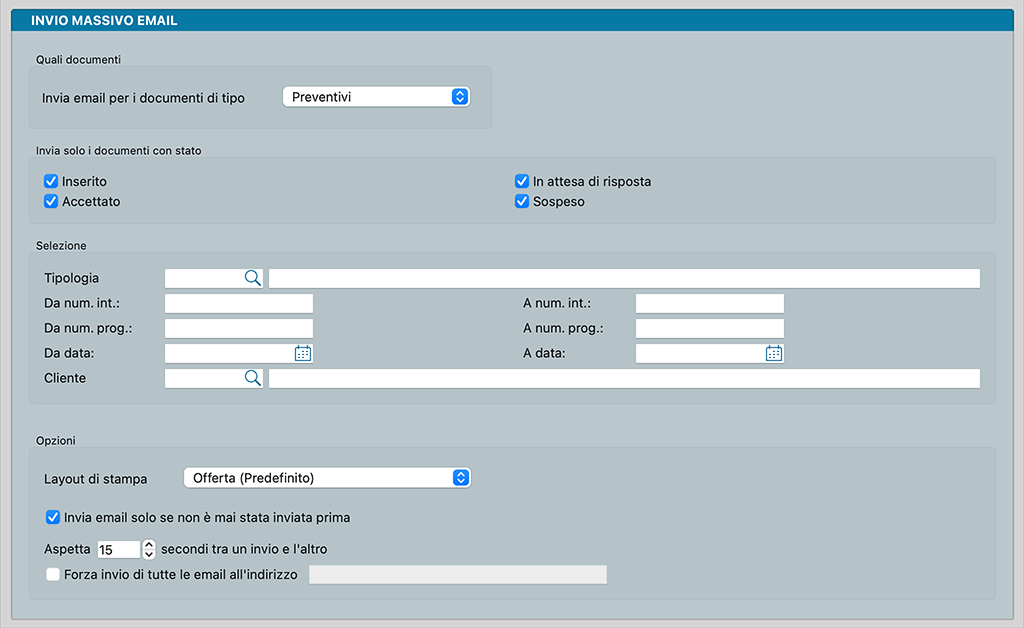Open the Preventivi document type dropdown

(x=376, y=97)
